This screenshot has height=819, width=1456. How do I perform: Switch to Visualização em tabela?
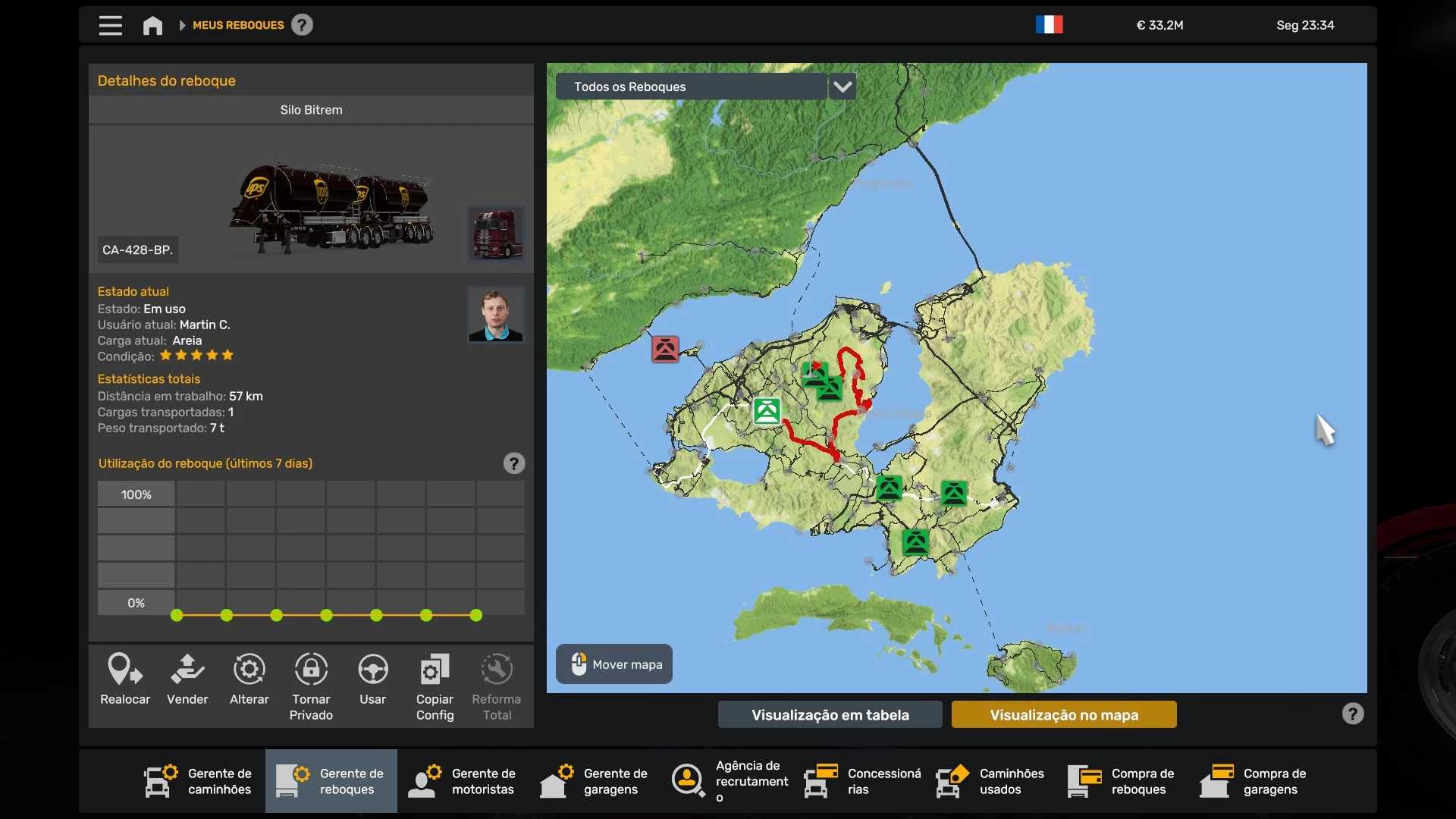(x=830, y=714)
